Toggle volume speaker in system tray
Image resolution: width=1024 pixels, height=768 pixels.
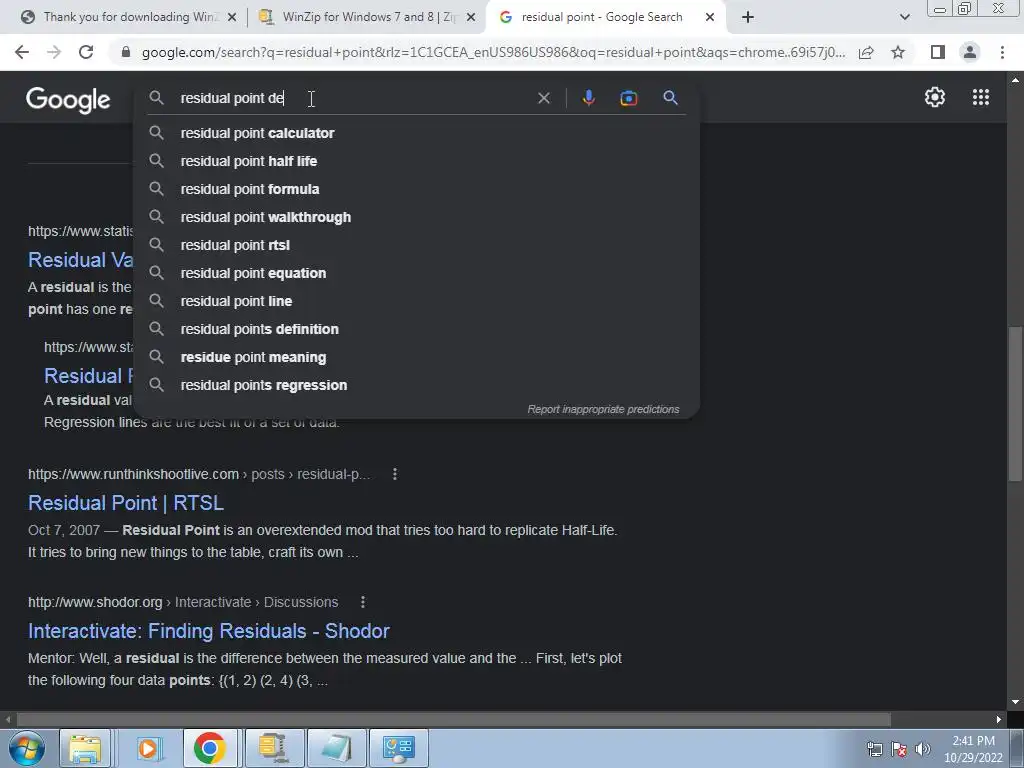click(x=923, y=749)
